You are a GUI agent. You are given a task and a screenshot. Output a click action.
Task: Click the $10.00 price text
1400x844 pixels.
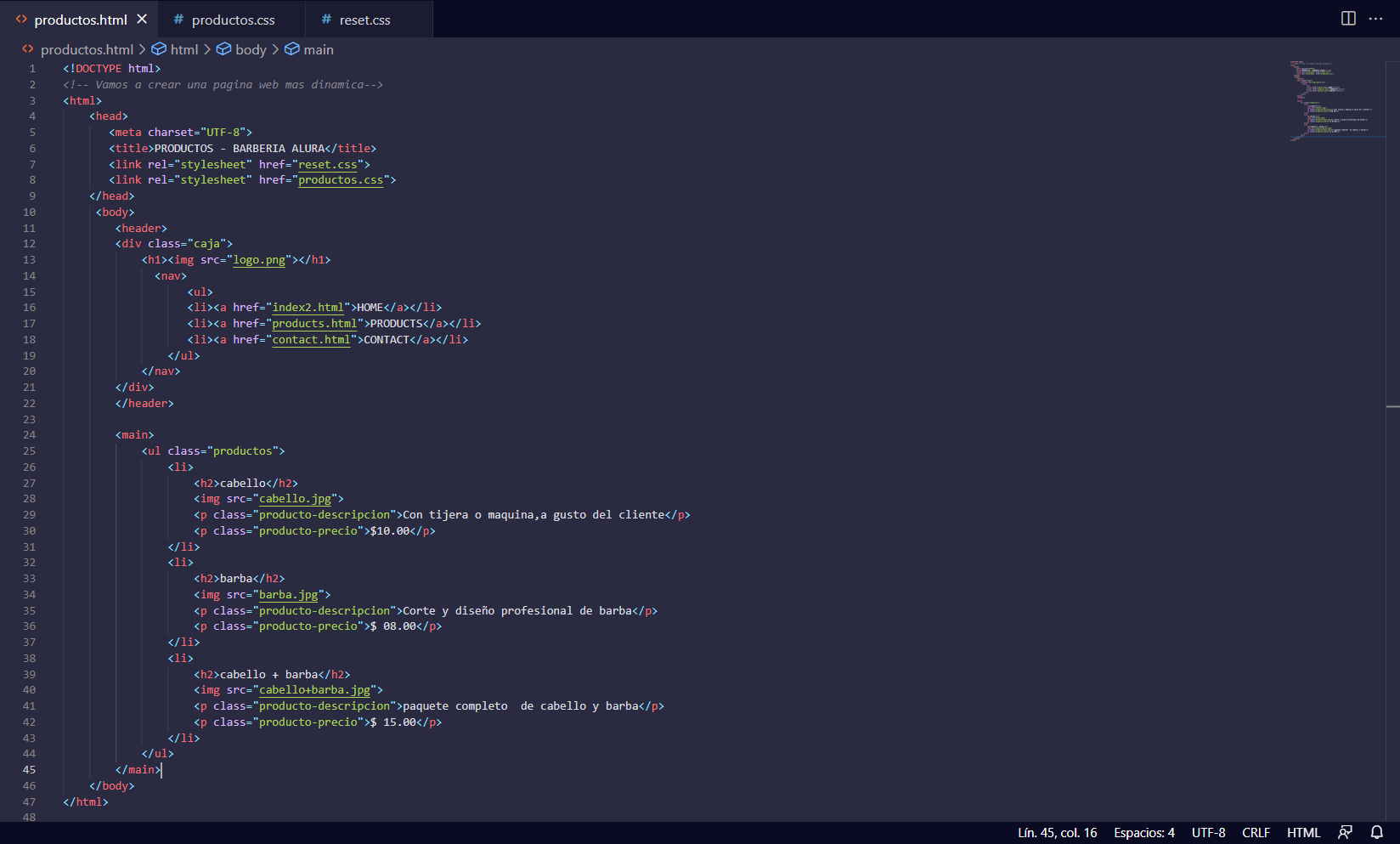(x=390, y=531)
